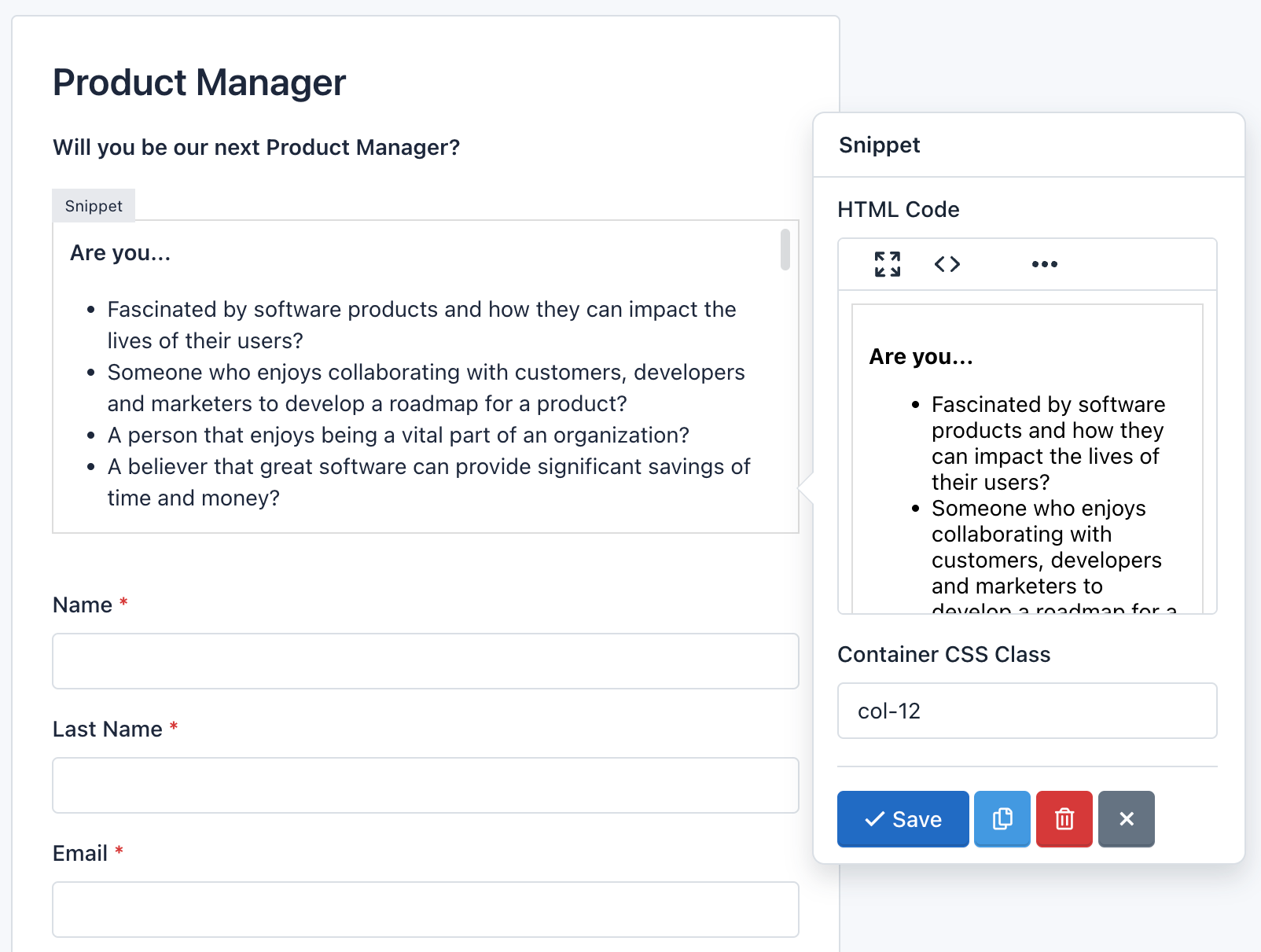Click the Name text field

point(425,661)
